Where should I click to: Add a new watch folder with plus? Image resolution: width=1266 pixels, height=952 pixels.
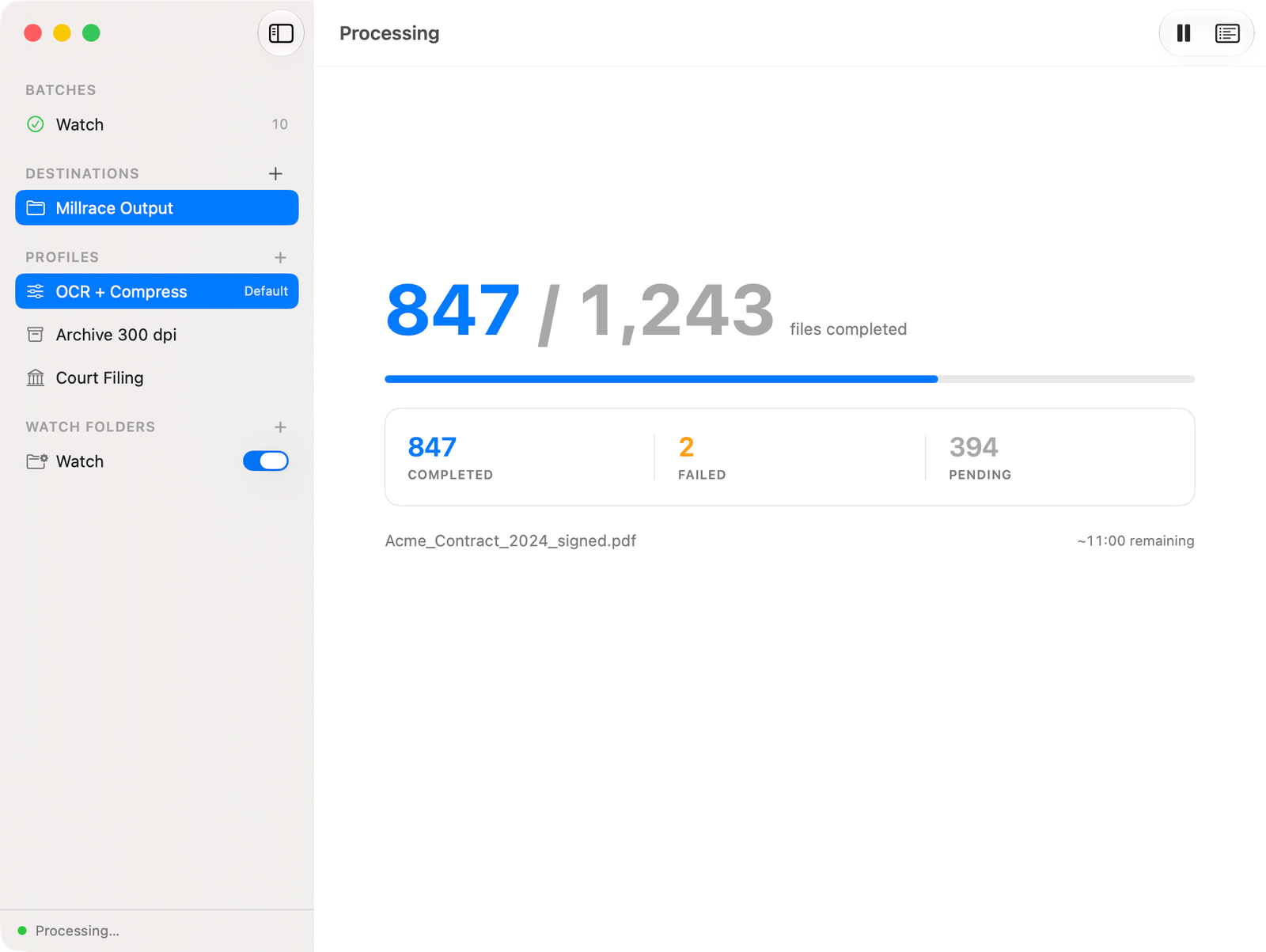(280, 427)
